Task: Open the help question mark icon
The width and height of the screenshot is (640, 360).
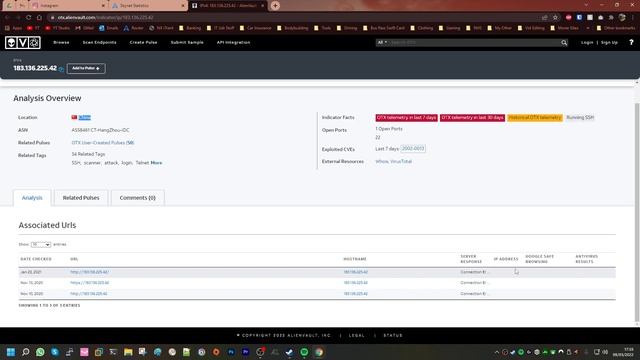Action: coord(631,42)
